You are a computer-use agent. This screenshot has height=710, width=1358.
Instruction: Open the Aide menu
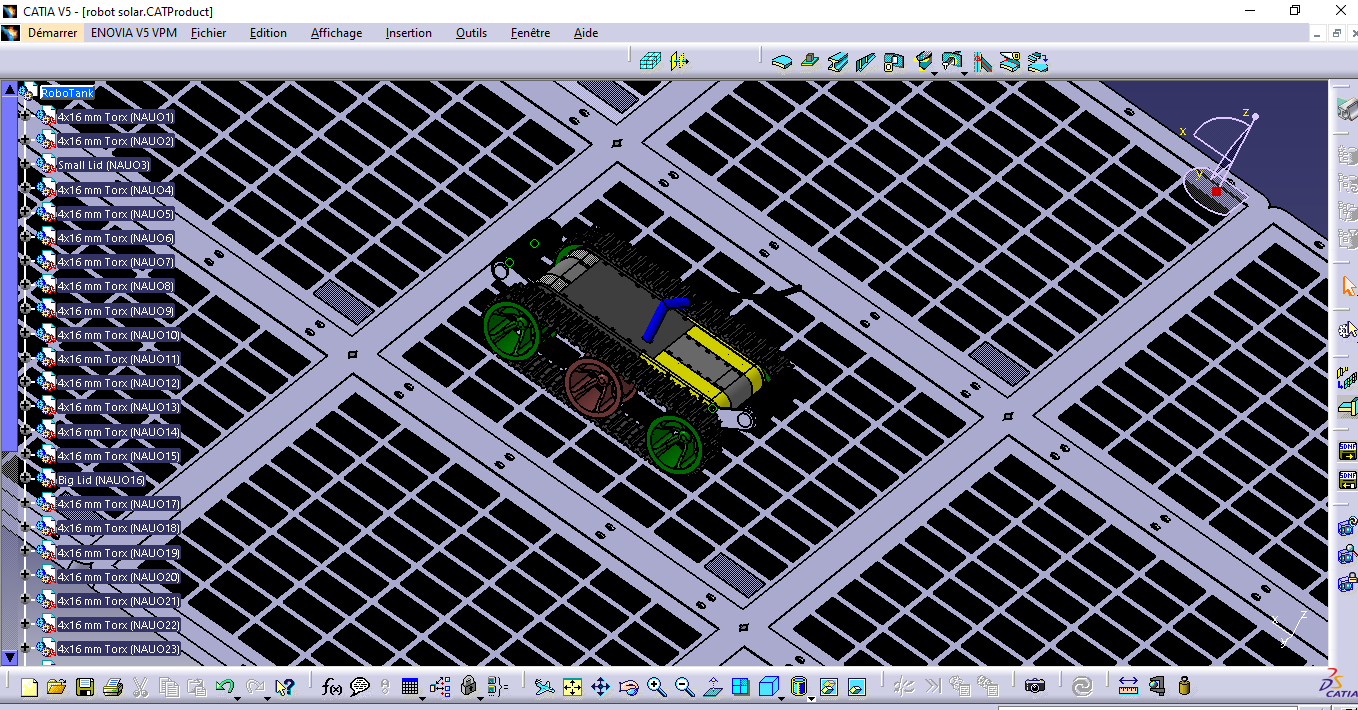(x=586, y=33)
